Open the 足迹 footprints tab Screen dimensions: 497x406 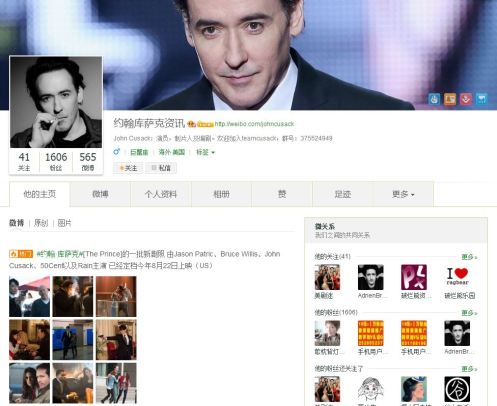click(x=343, y=194)
